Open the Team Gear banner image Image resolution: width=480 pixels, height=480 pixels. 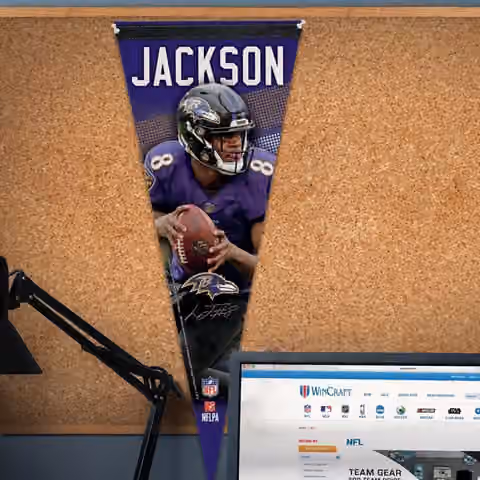pos(413,465)
